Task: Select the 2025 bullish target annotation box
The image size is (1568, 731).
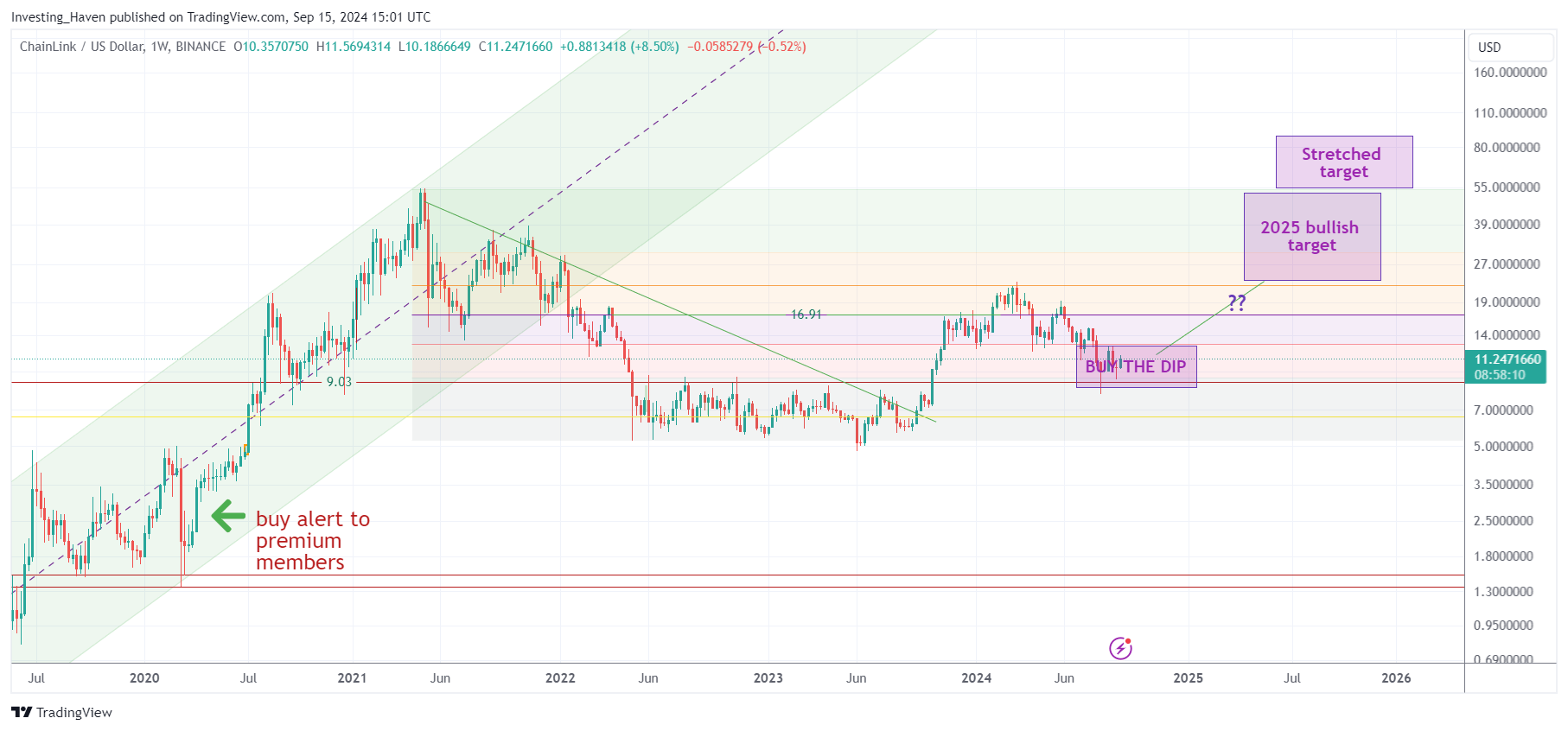Action: click(1312, 236)
